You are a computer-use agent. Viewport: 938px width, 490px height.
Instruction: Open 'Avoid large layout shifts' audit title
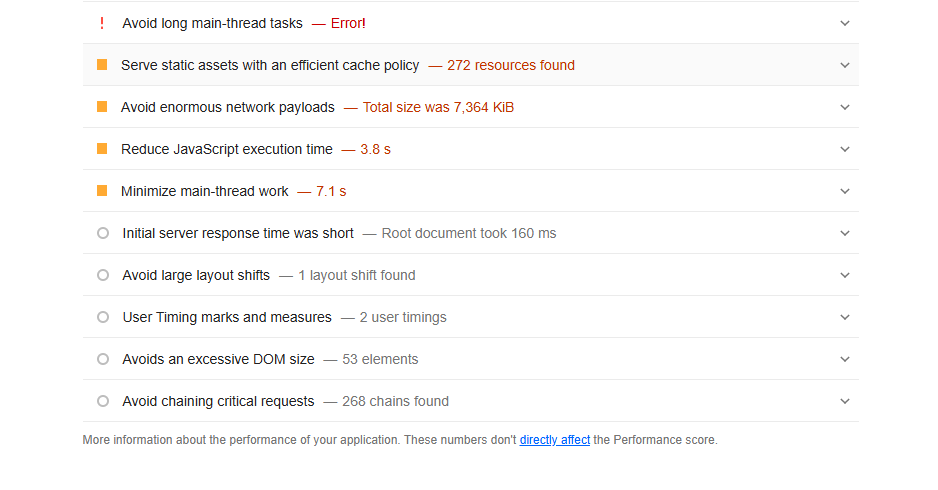pos(196,275)
